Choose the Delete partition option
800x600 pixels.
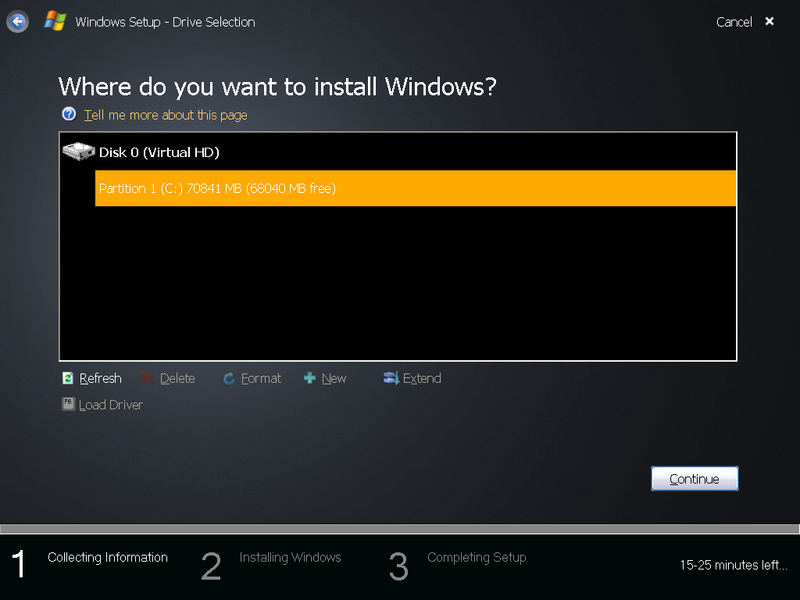point(178,379)
